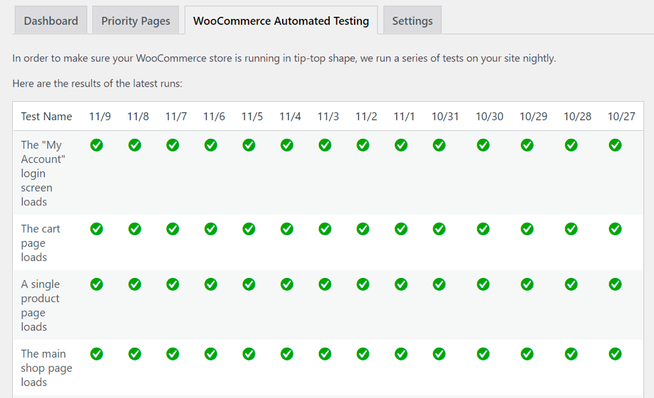Click the 11/7 checkmark for single product page
Viewport: 654px width, 398px height.
(x=173, y=284)
